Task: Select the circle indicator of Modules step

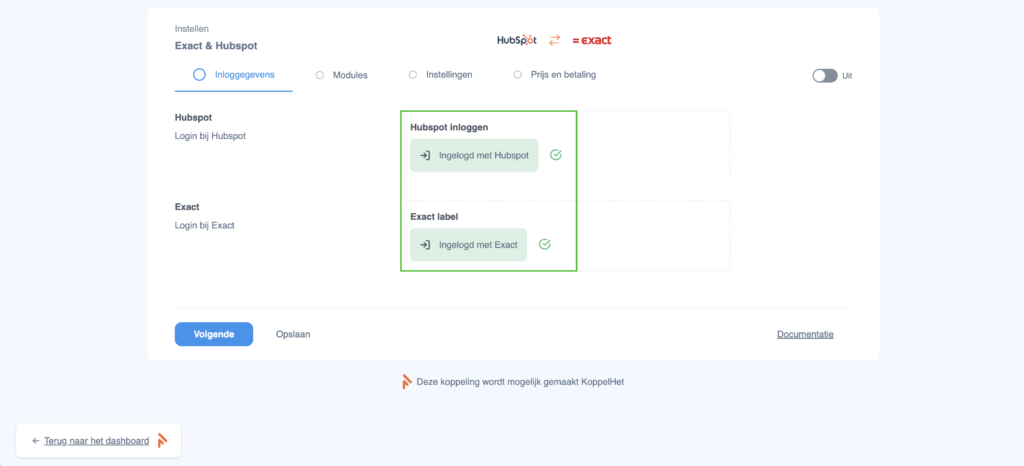Action: click(x=320, y=75)
